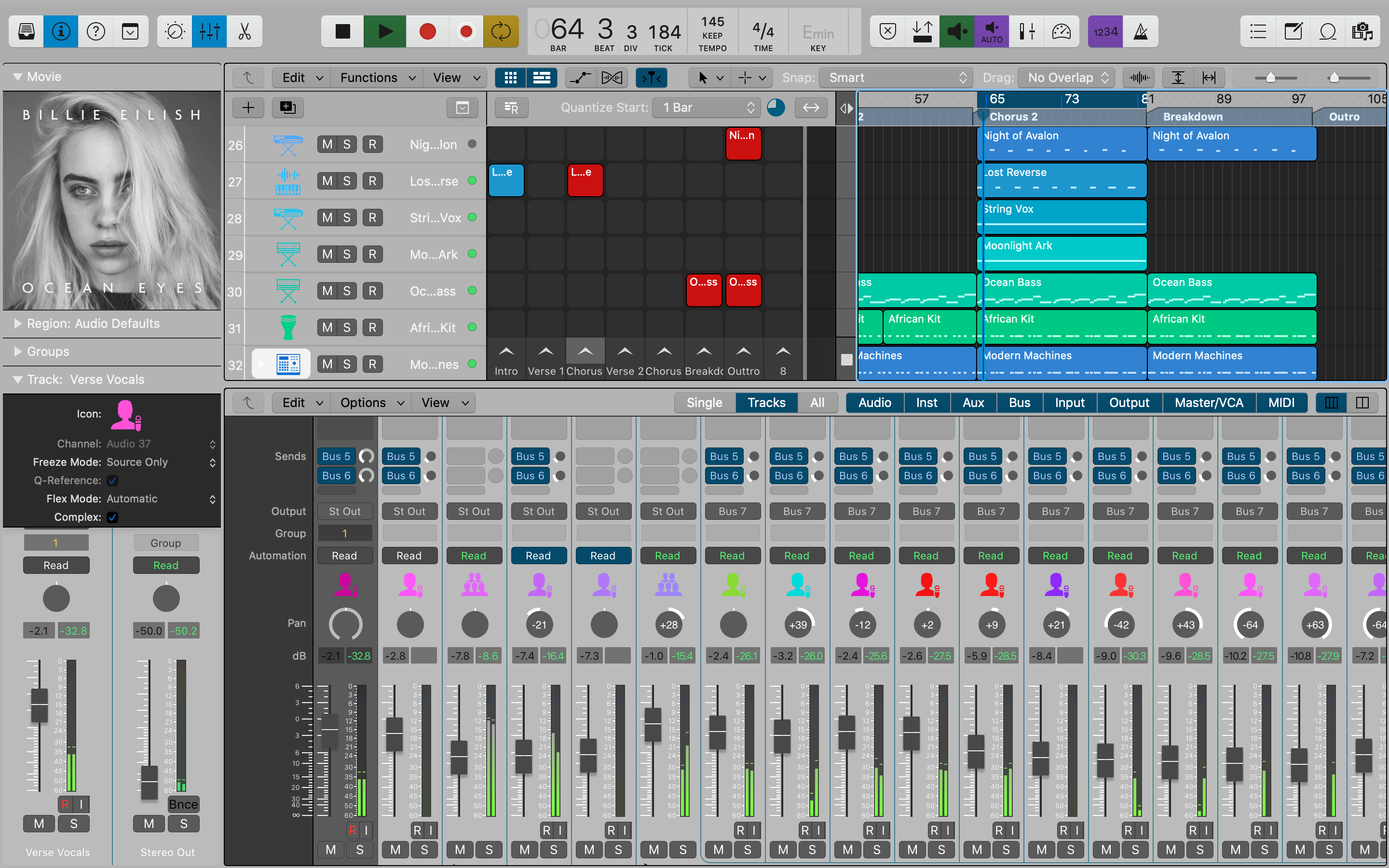Mute the African Kit track
Image resolution: width=1389 pixels, height=868 pixels.
tap(327, 328)
